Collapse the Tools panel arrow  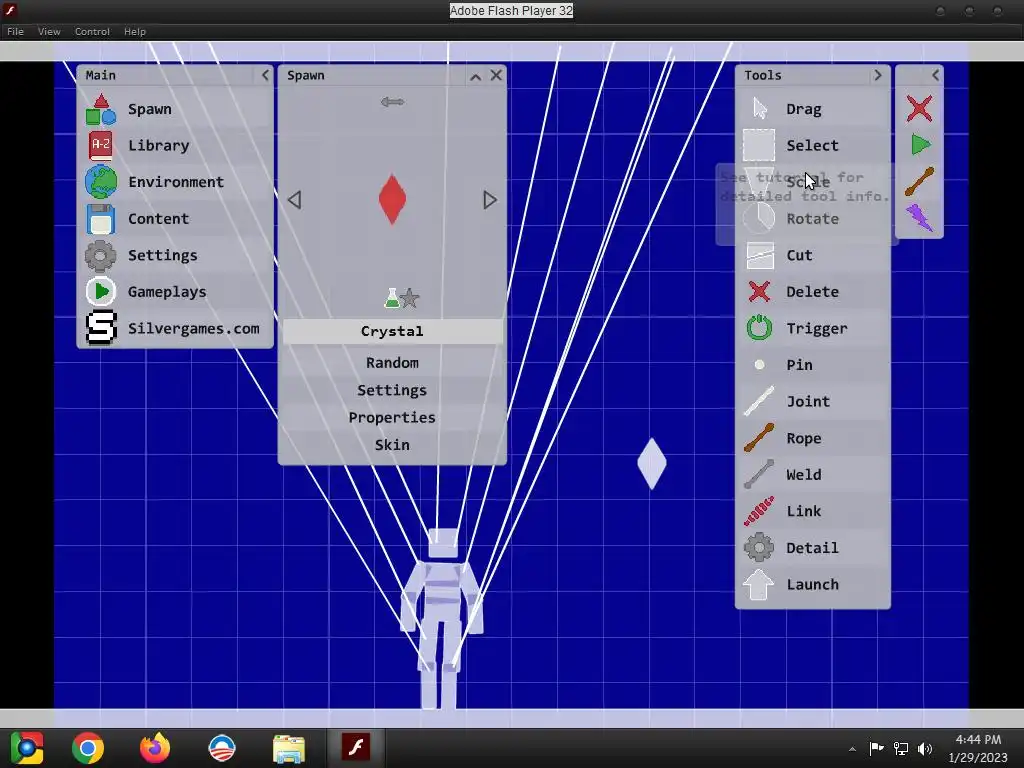pos(878,75)
